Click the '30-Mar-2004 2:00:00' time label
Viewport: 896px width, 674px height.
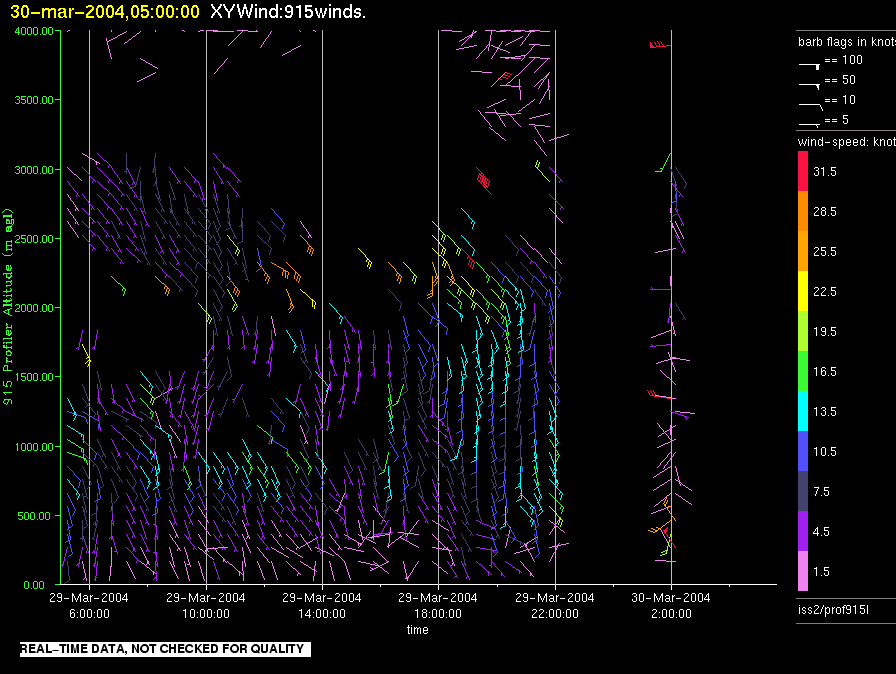(x=671, y=605)
